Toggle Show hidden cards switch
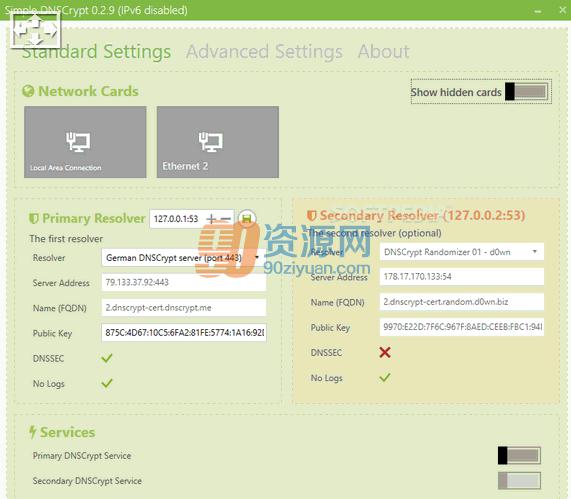Screen dimensions: 571x499 [x=526, y=91]
